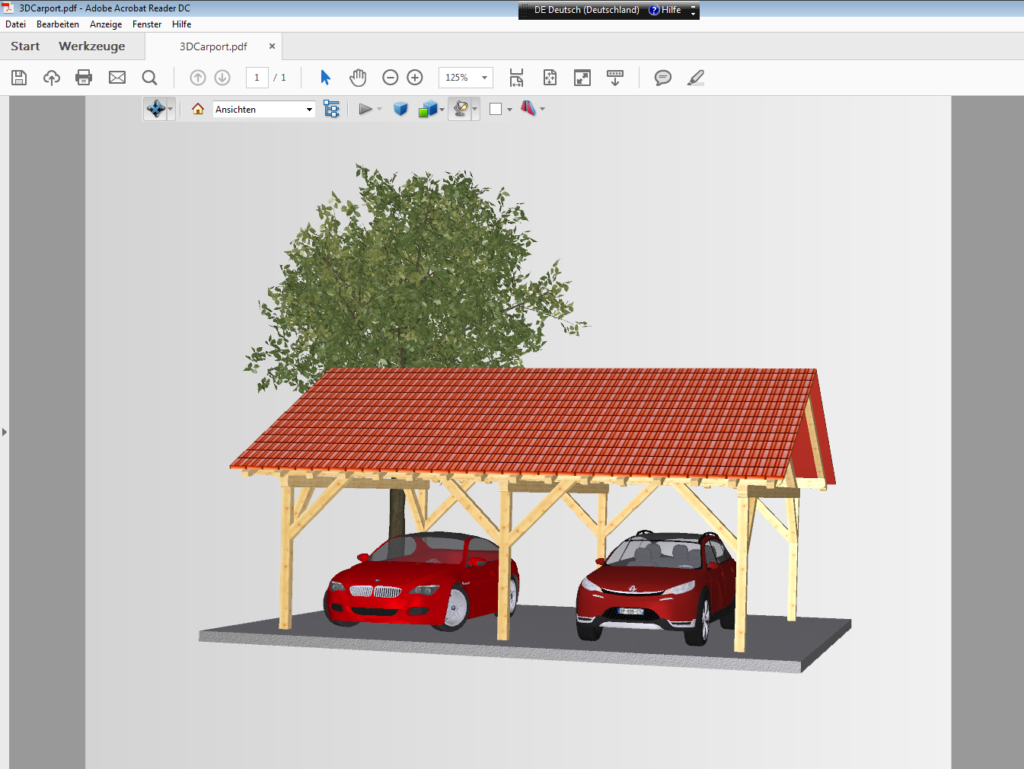
Task: Play the 3D animation
Action: click(367, 110)
